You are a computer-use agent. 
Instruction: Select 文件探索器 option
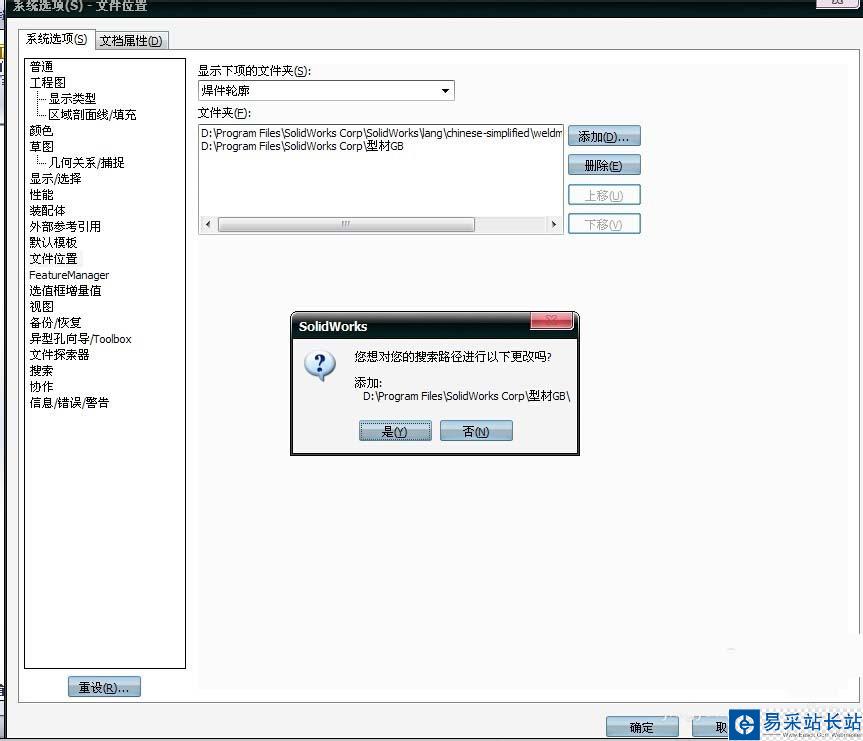pos(59,355)
